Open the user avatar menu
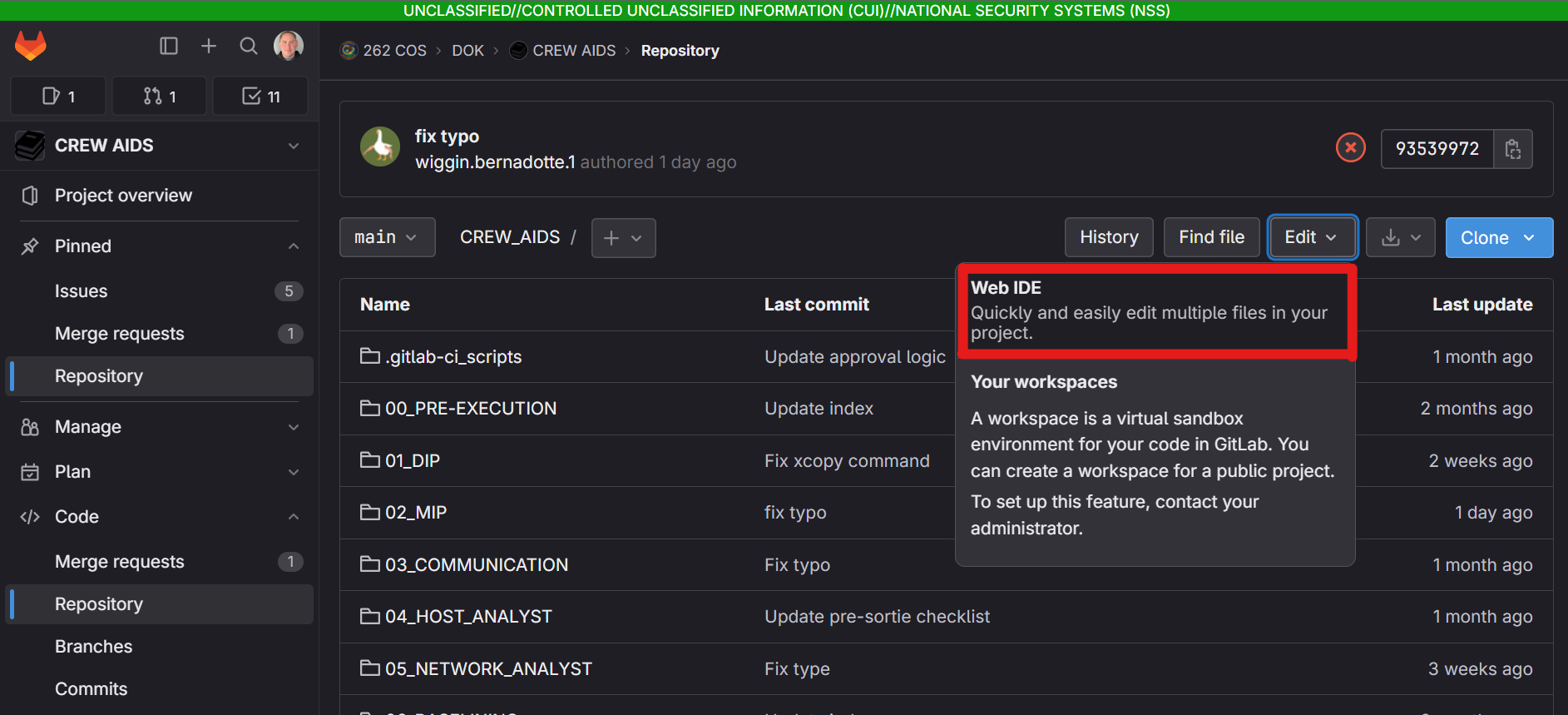 coord(289,46)
